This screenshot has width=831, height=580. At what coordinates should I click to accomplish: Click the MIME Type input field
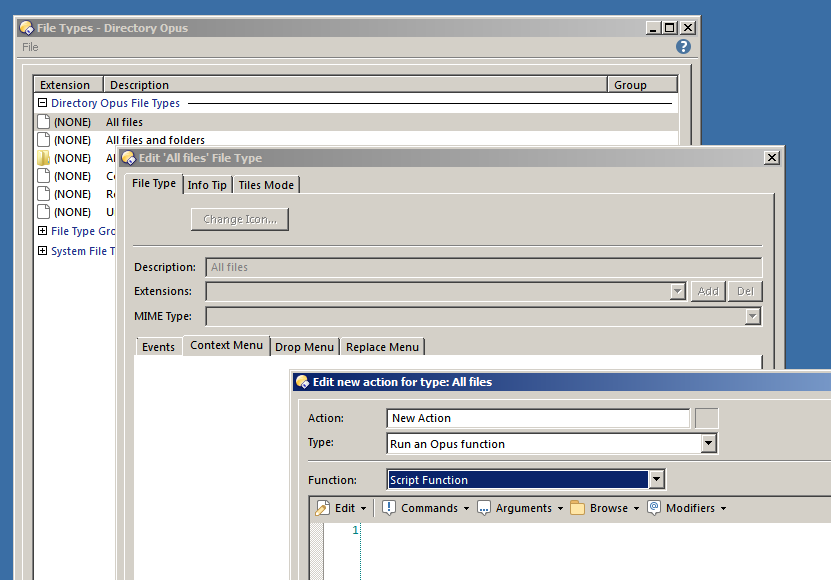pos(475,317)
